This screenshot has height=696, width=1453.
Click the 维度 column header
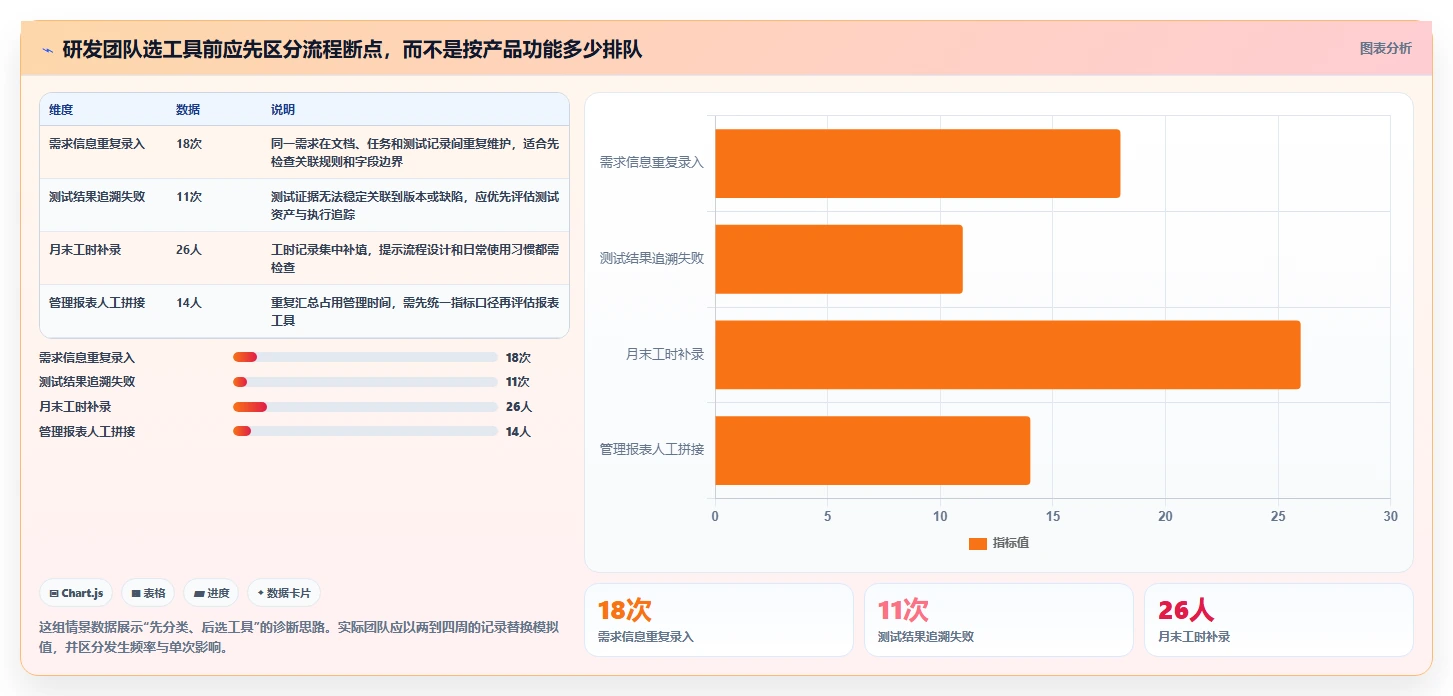coord(61,110)
